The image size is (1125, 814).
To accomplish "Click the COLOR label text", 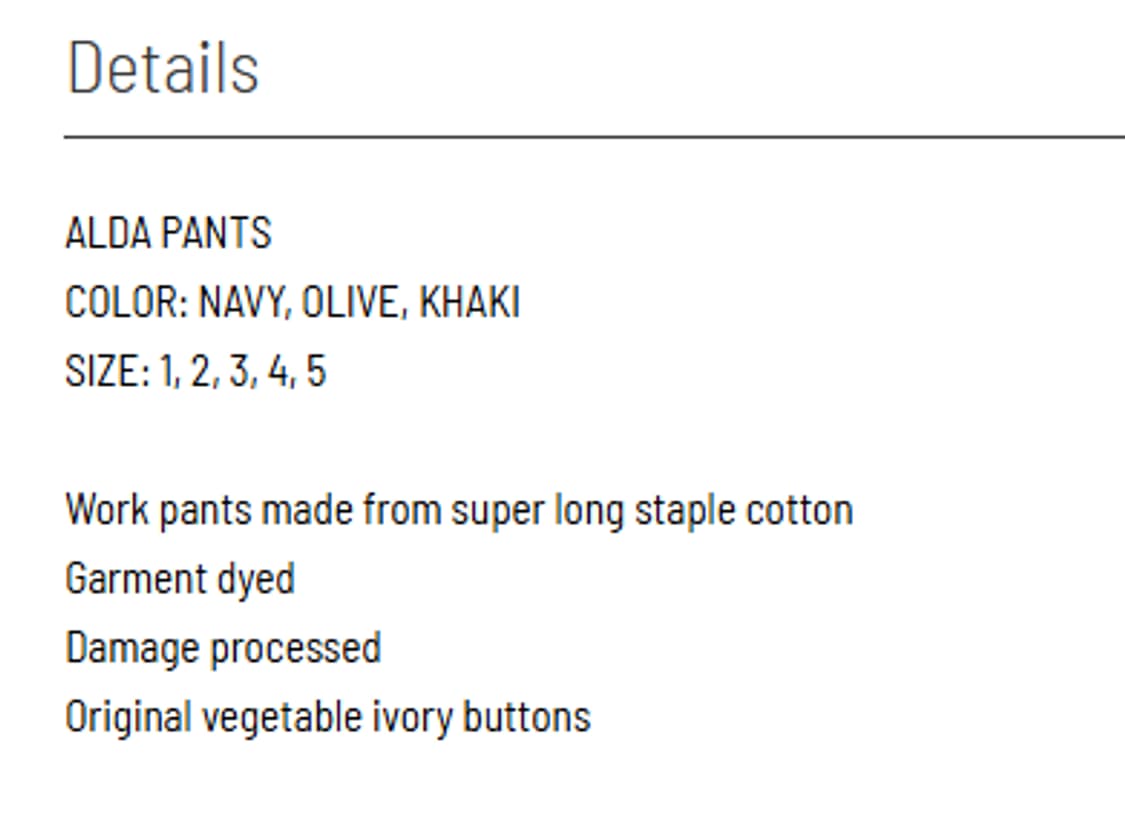I will coord(127,302).
